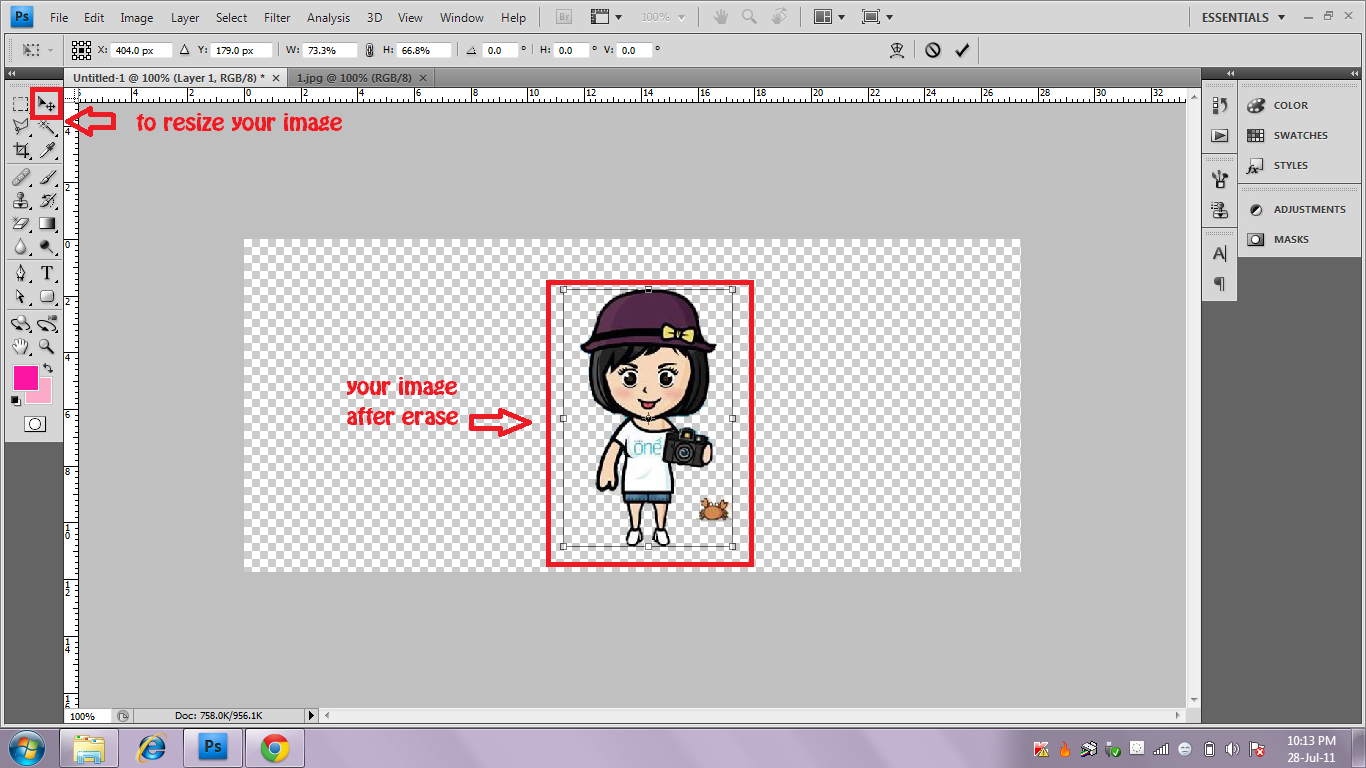Expand the Doc info status arrow
1366x768 pixels.
point(311,716)
